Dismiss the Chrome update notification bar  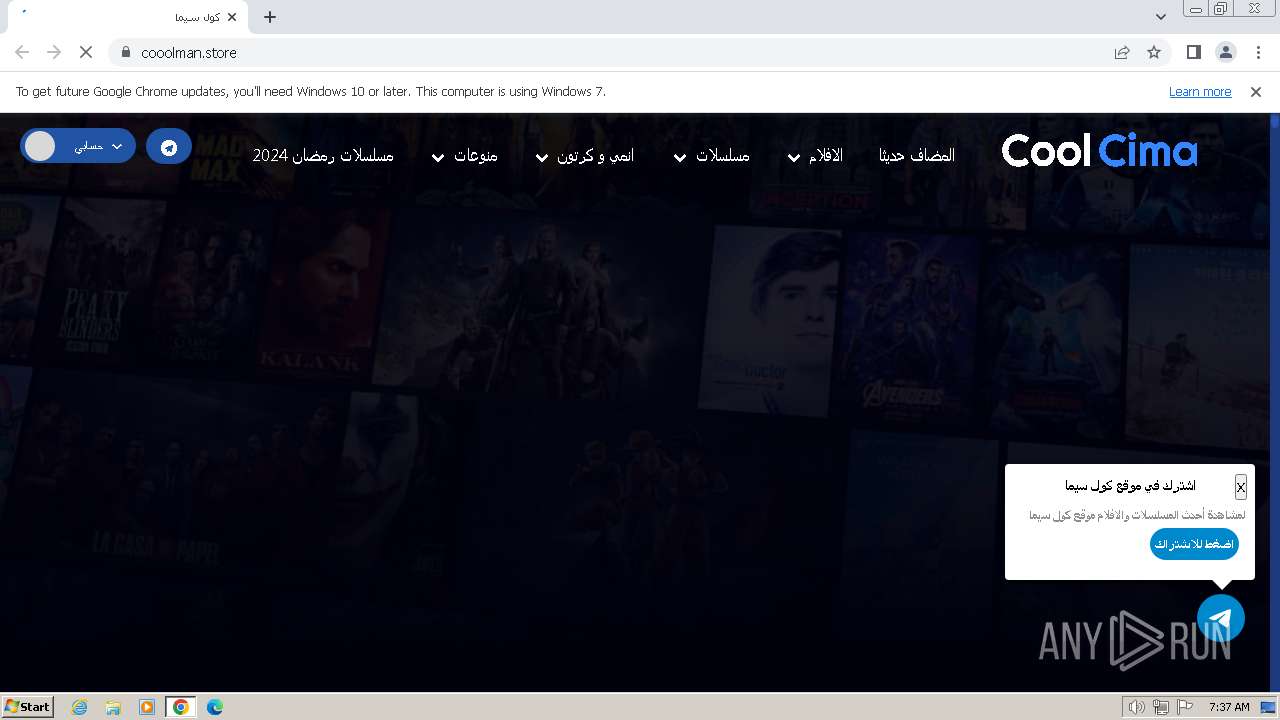(1256, 91)
